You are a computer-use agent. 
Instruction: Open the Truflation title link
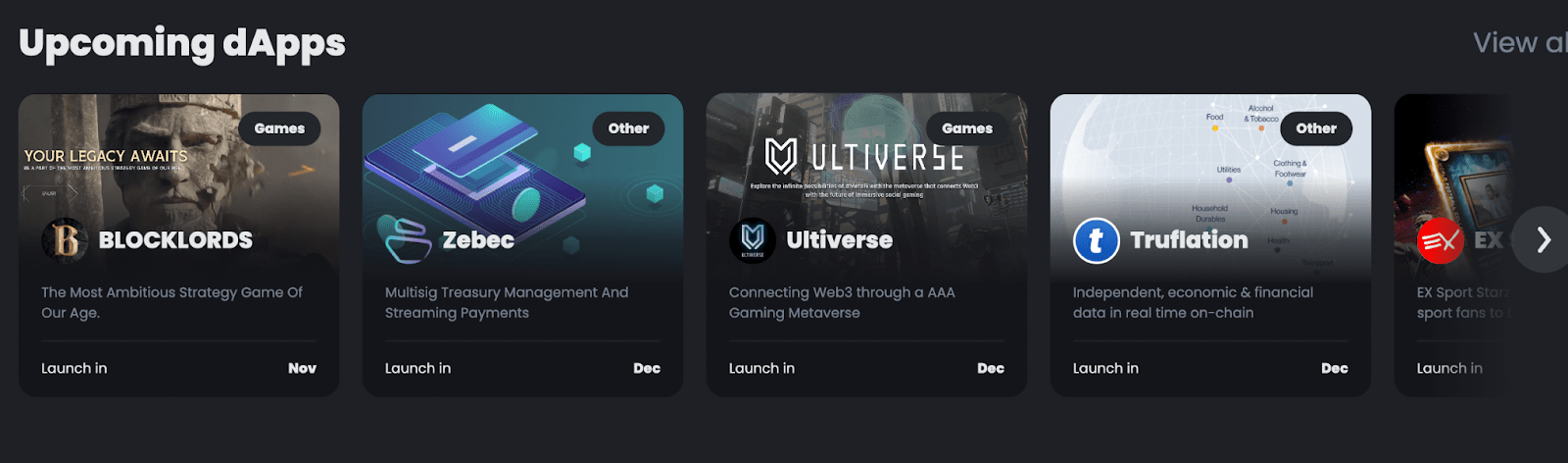pyautogui.click(x=1190, y=240)
